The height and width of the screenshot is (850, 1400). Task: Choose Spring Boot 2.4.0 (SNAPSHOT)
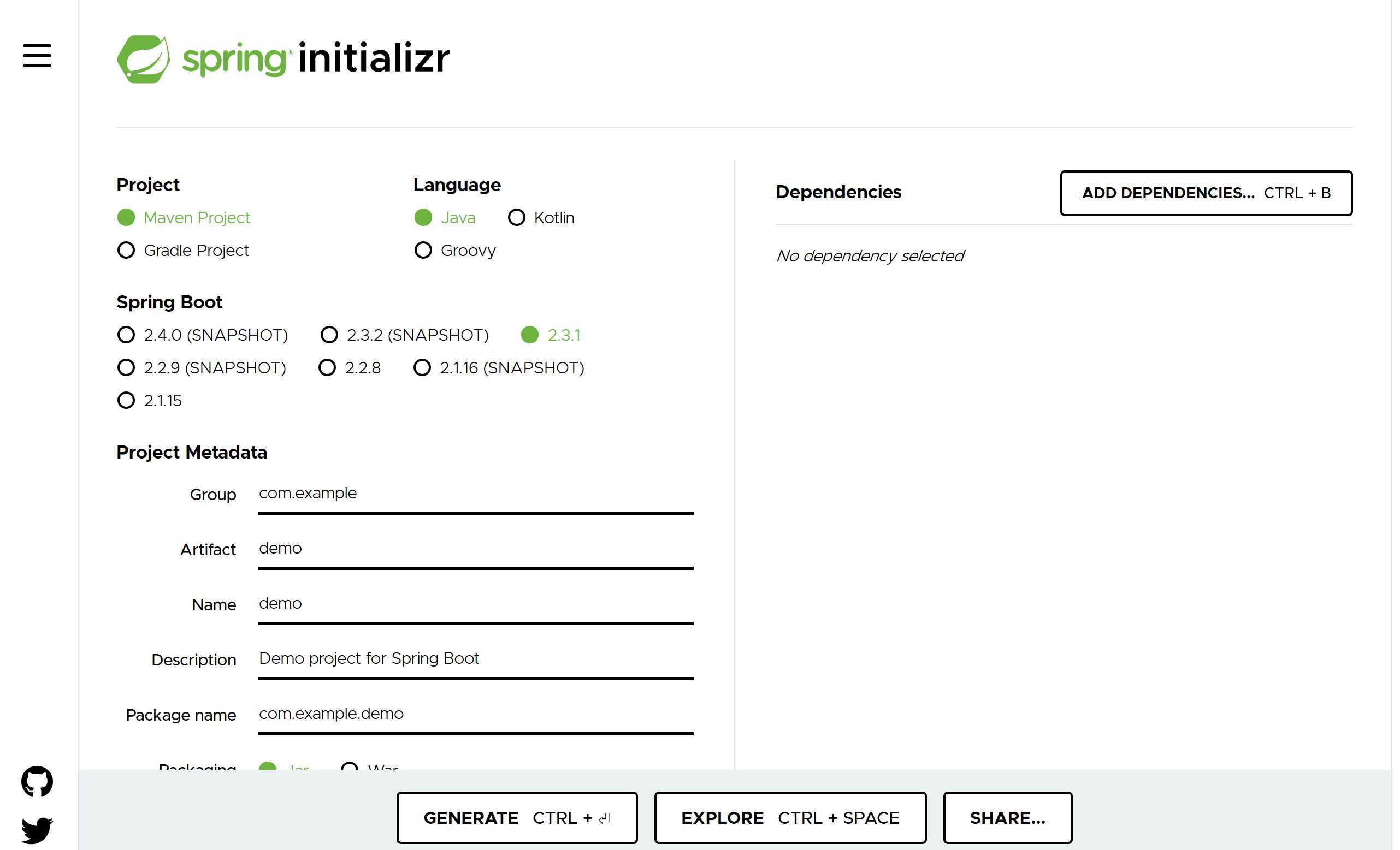[x=202, y=335]
